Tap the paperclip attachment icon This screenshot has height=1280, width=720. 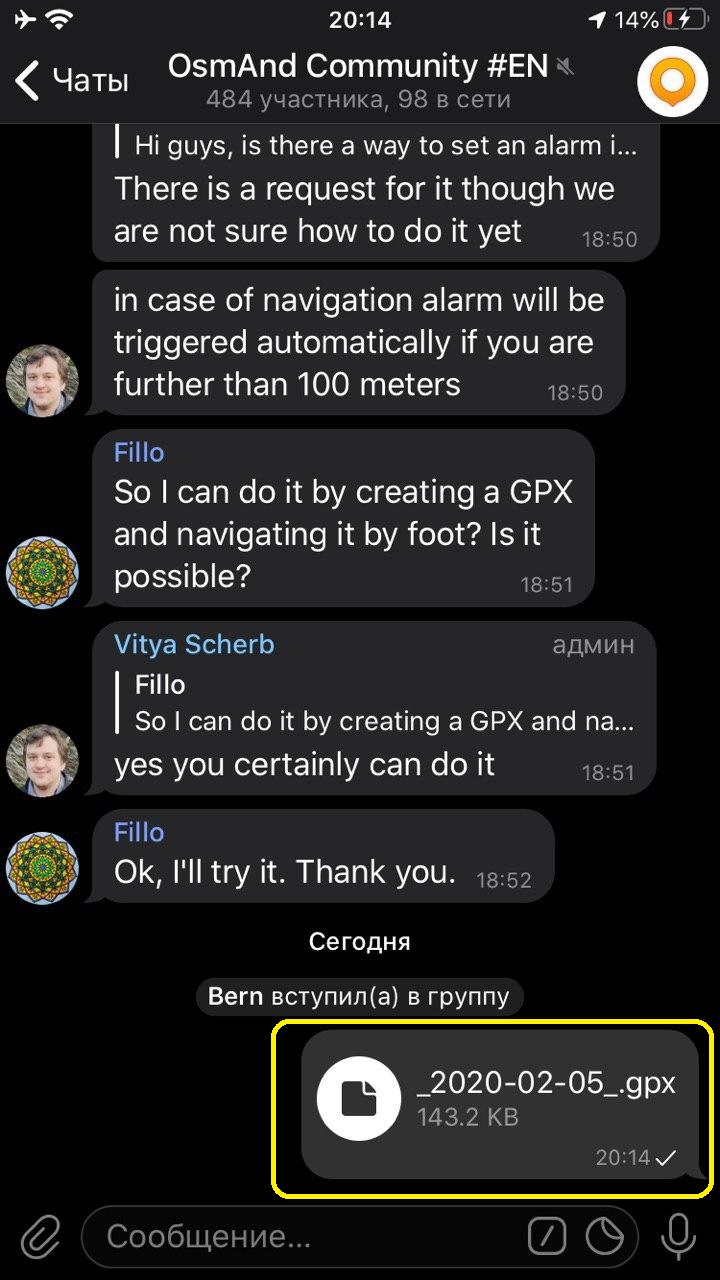click(x=40, y=1238)
